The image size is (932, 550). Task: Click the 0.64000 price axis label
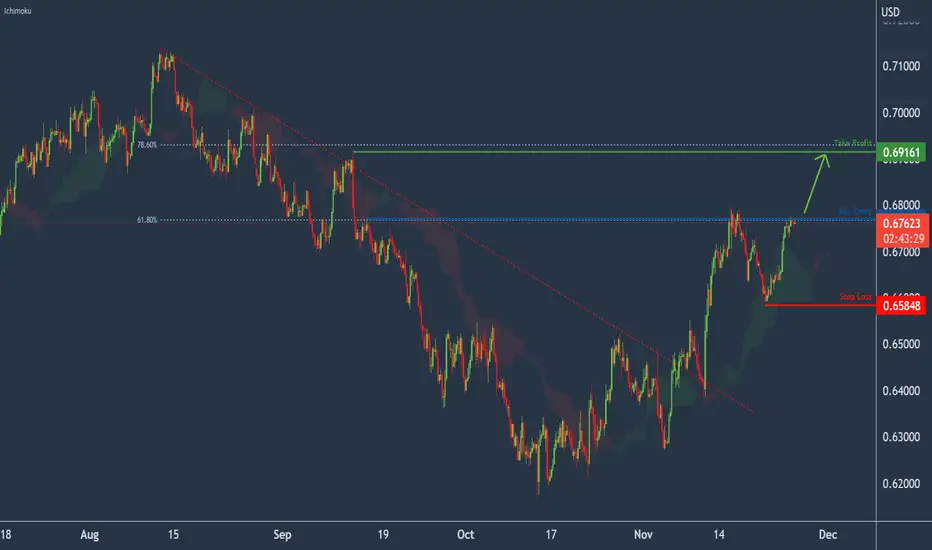tap(901, 391)
